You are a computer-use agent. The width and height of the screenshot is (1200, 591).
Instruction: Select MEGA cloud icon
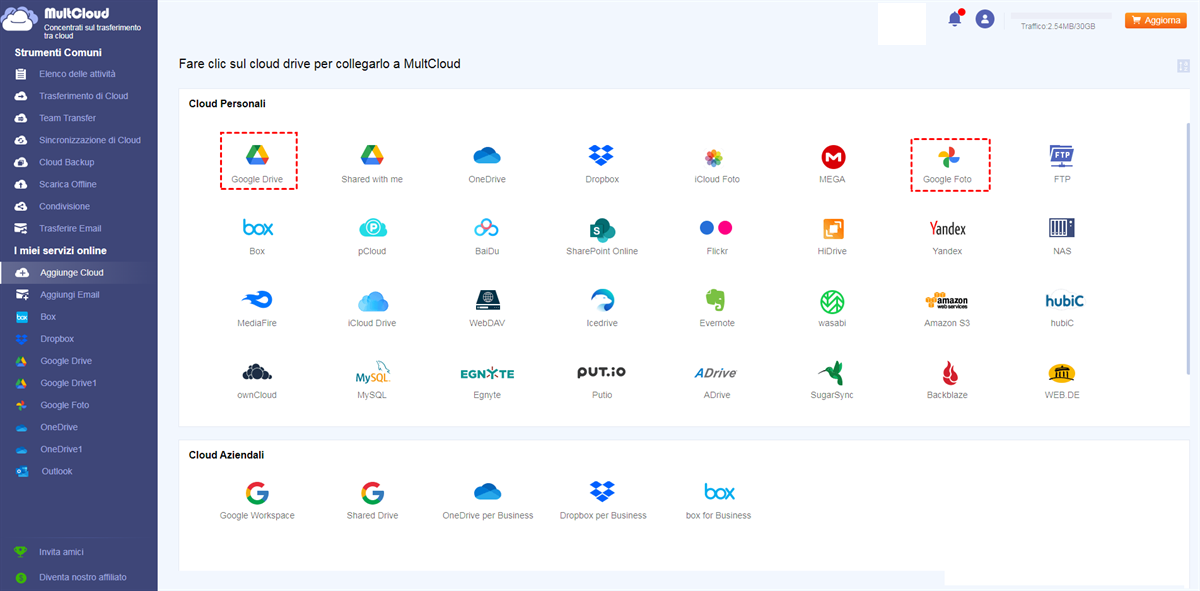(x=833, y=157)
